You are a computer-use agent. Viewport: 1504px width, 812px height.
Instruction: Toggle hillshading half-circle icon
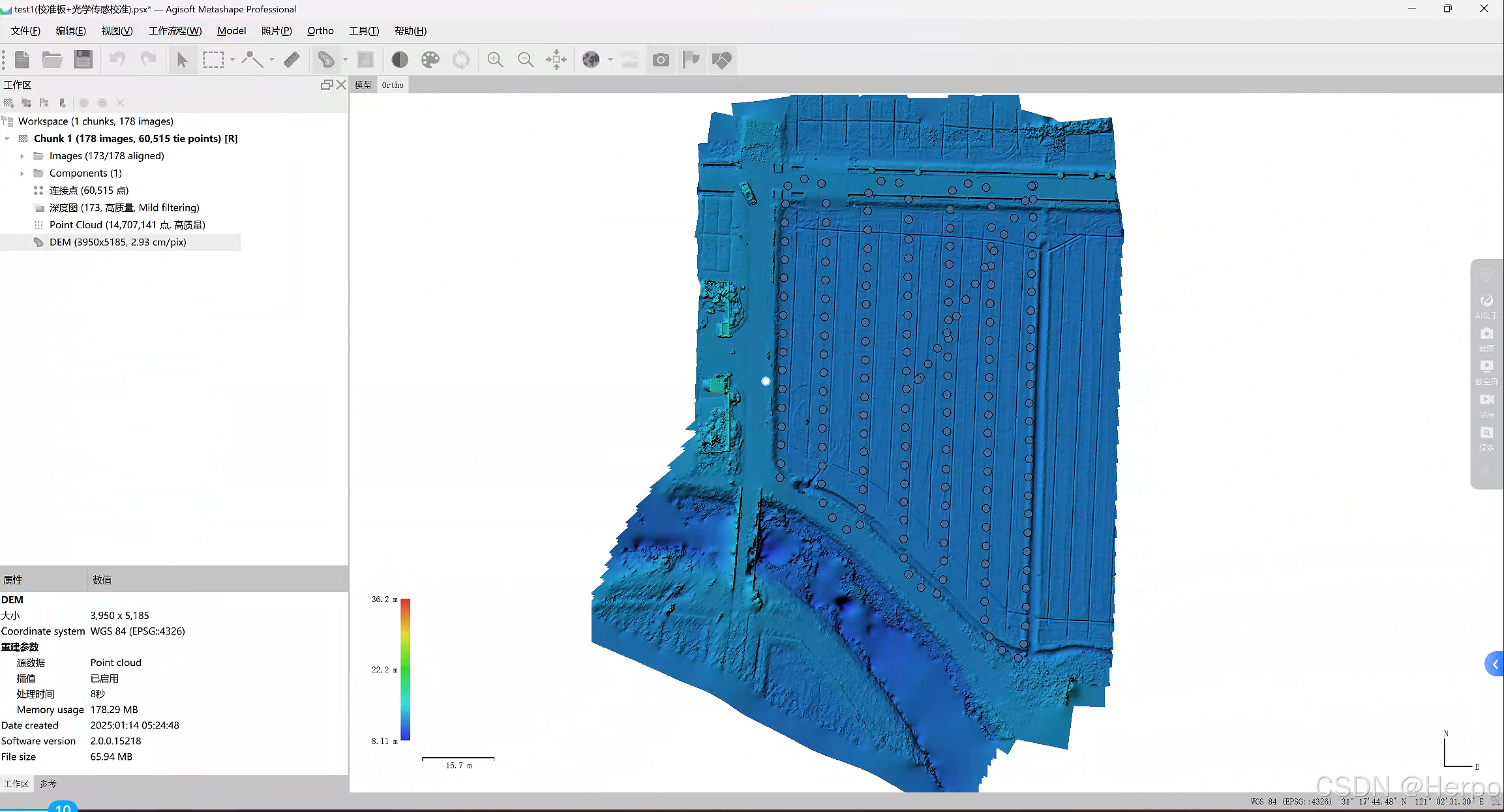tap(400, 60)
